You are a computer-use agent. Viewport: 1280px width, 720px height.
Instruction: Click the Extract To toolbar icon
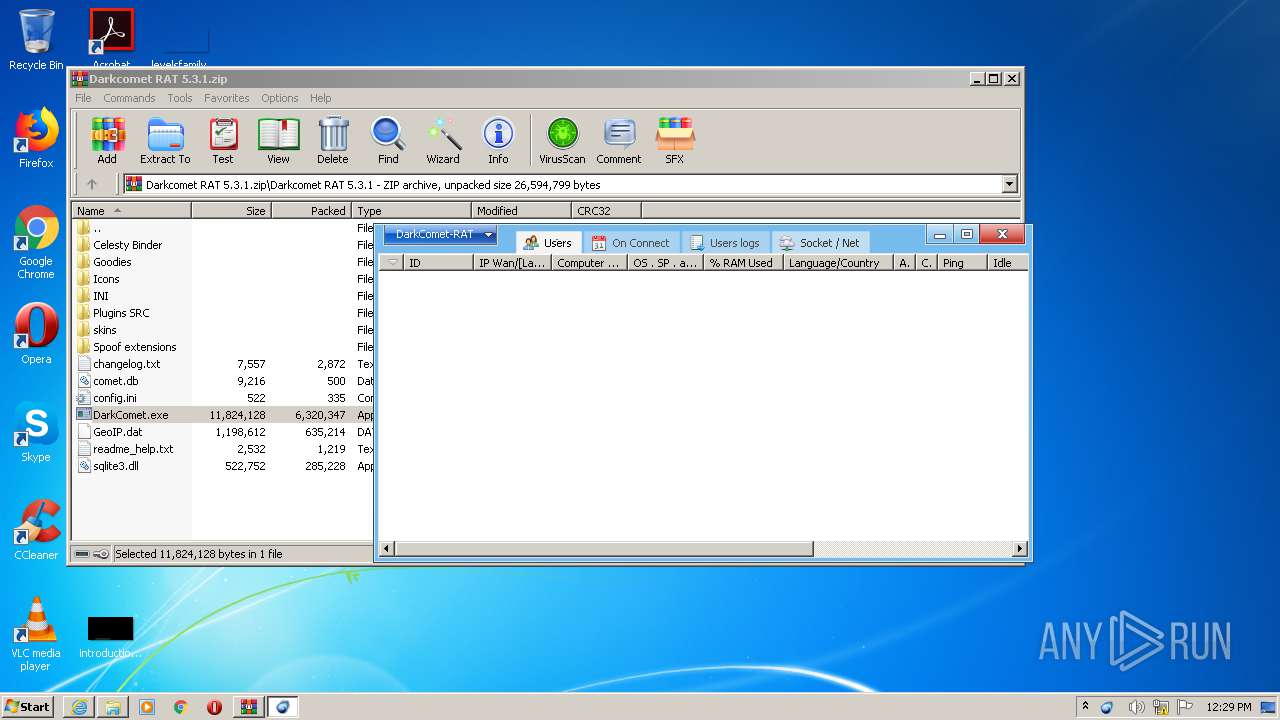click(x=165, y=140)
